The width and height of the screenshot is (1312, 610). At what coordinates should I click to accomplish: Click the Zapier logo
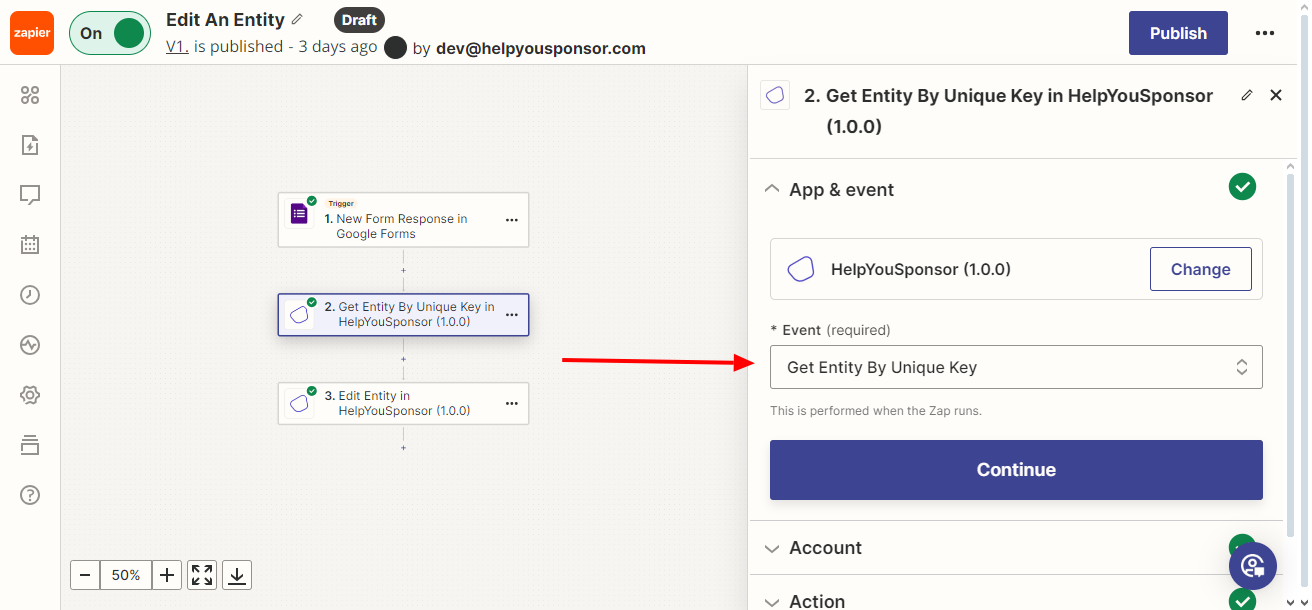32,33
